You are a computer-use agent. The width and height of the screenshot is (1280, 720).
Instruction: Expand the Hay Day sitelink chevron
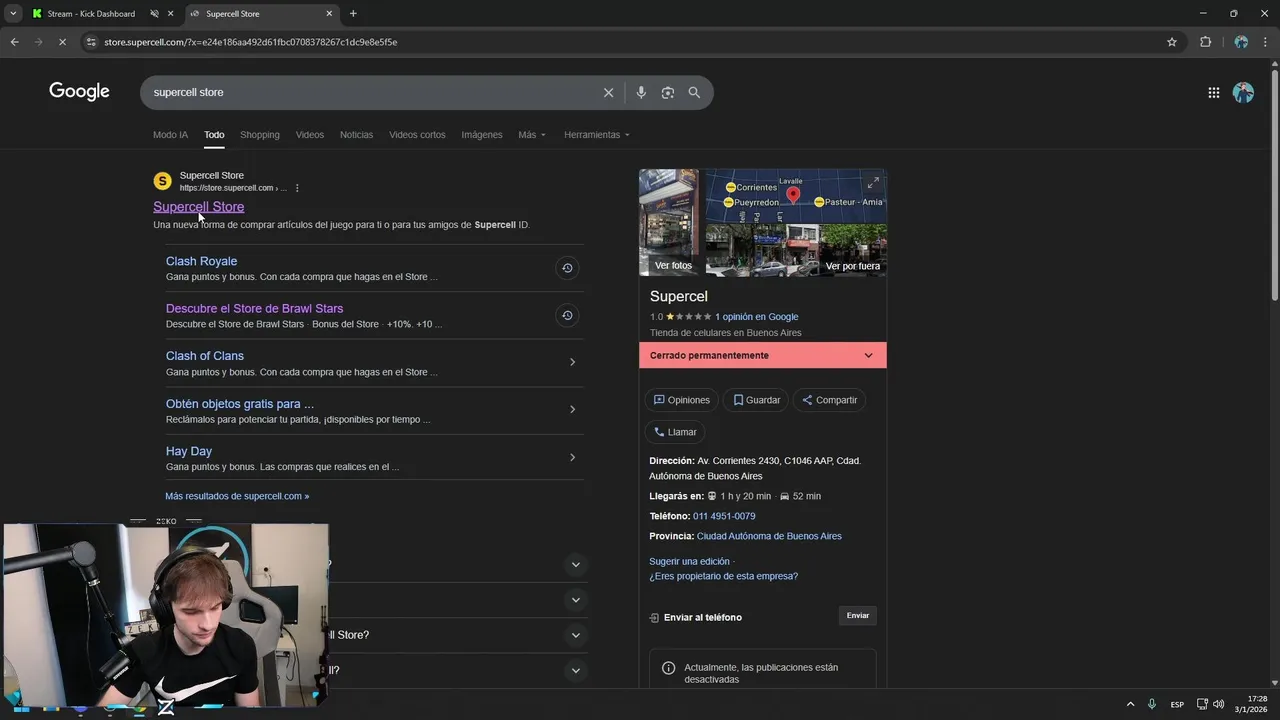point(572,457)
